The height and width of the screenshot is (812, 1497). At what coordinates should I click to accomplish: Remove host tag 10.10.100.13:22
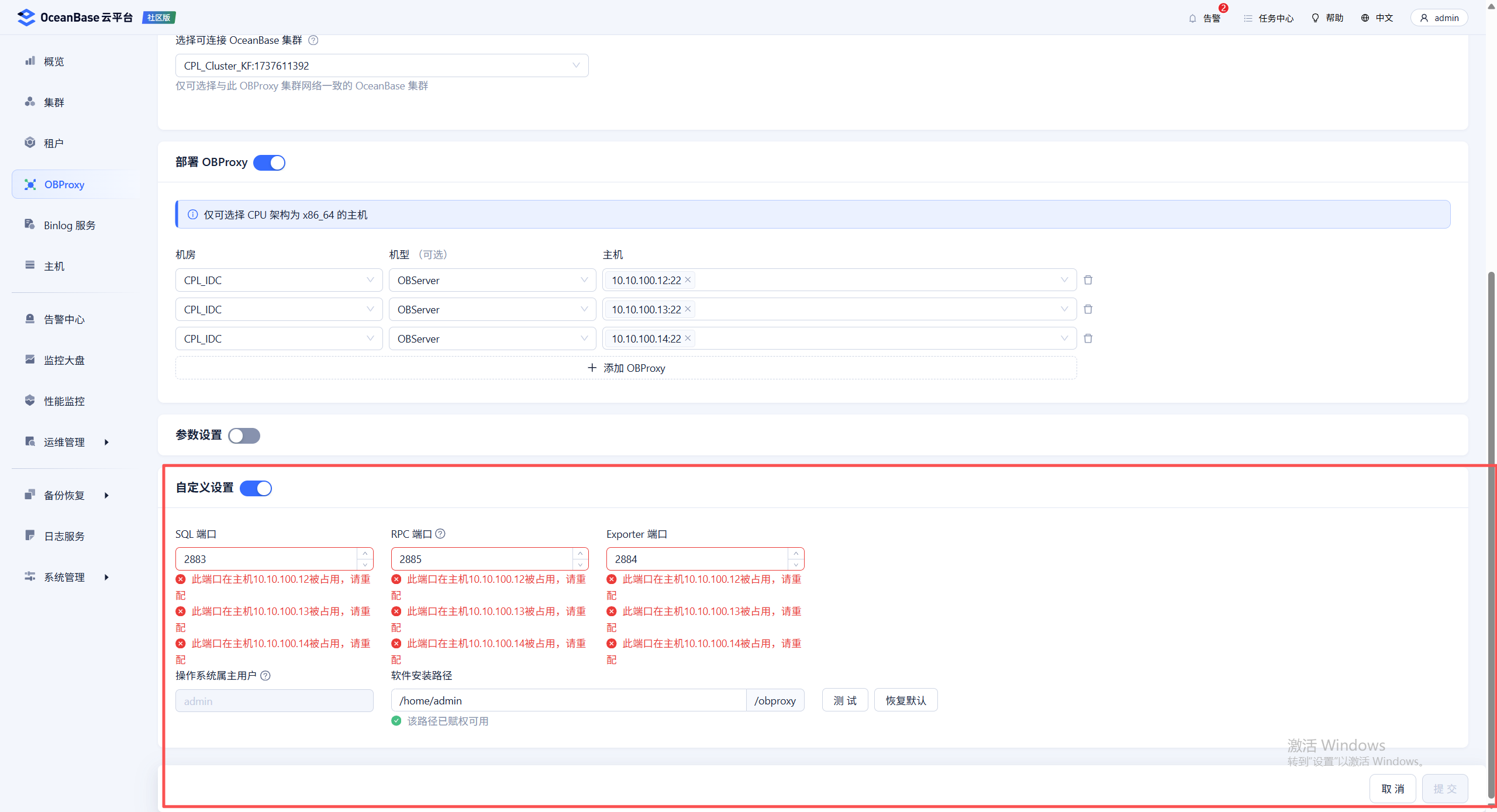[688, 309]
